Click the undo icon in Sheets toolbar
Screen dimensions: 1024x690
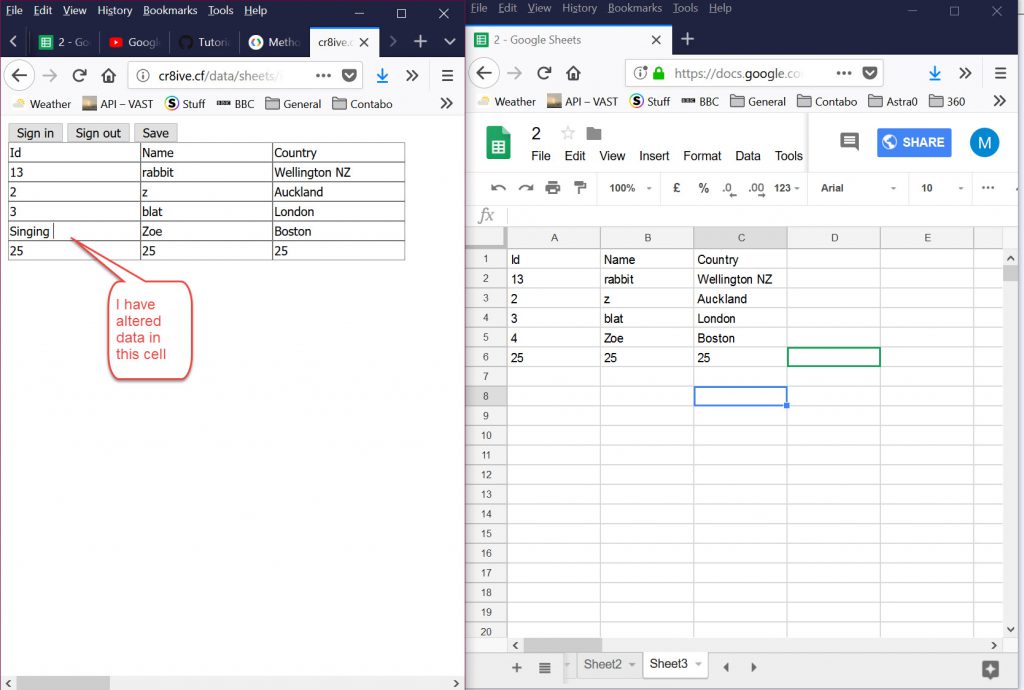(498, 188)
